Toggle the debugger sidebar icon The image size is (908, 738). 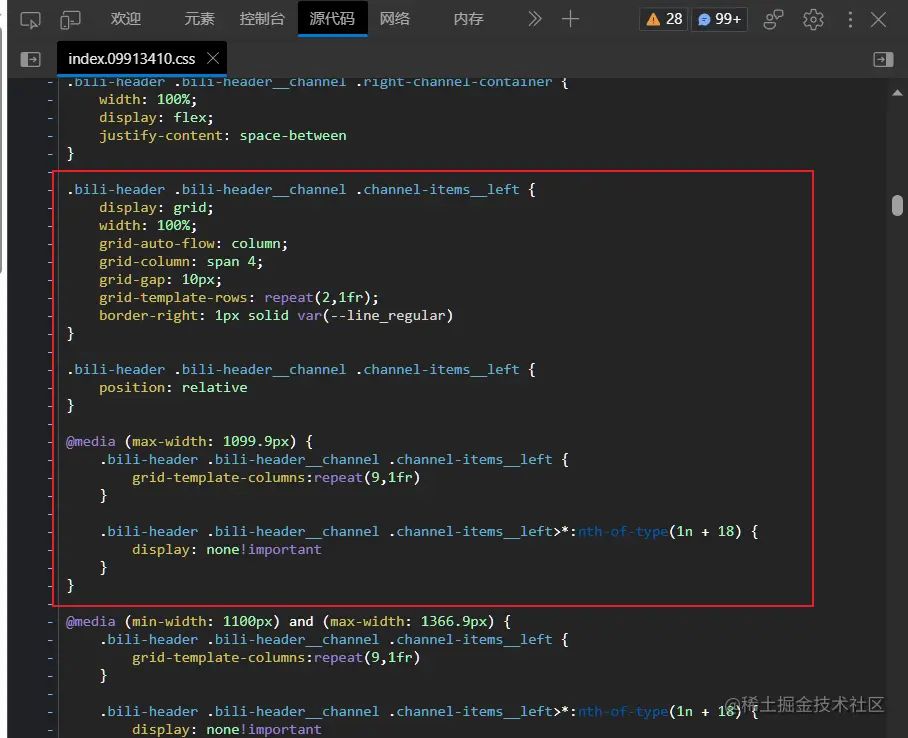pos(883,59)
